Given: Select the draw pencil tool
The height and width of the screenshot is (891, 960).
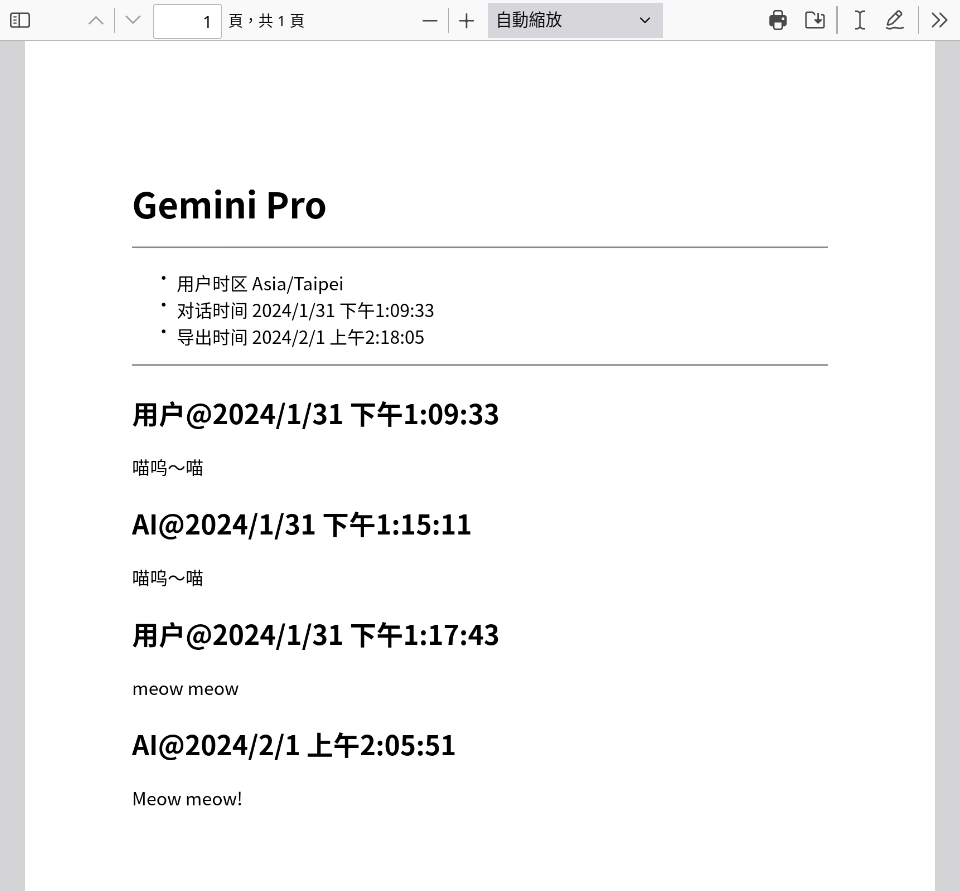Looking at the screenshot, I should 895,20.
